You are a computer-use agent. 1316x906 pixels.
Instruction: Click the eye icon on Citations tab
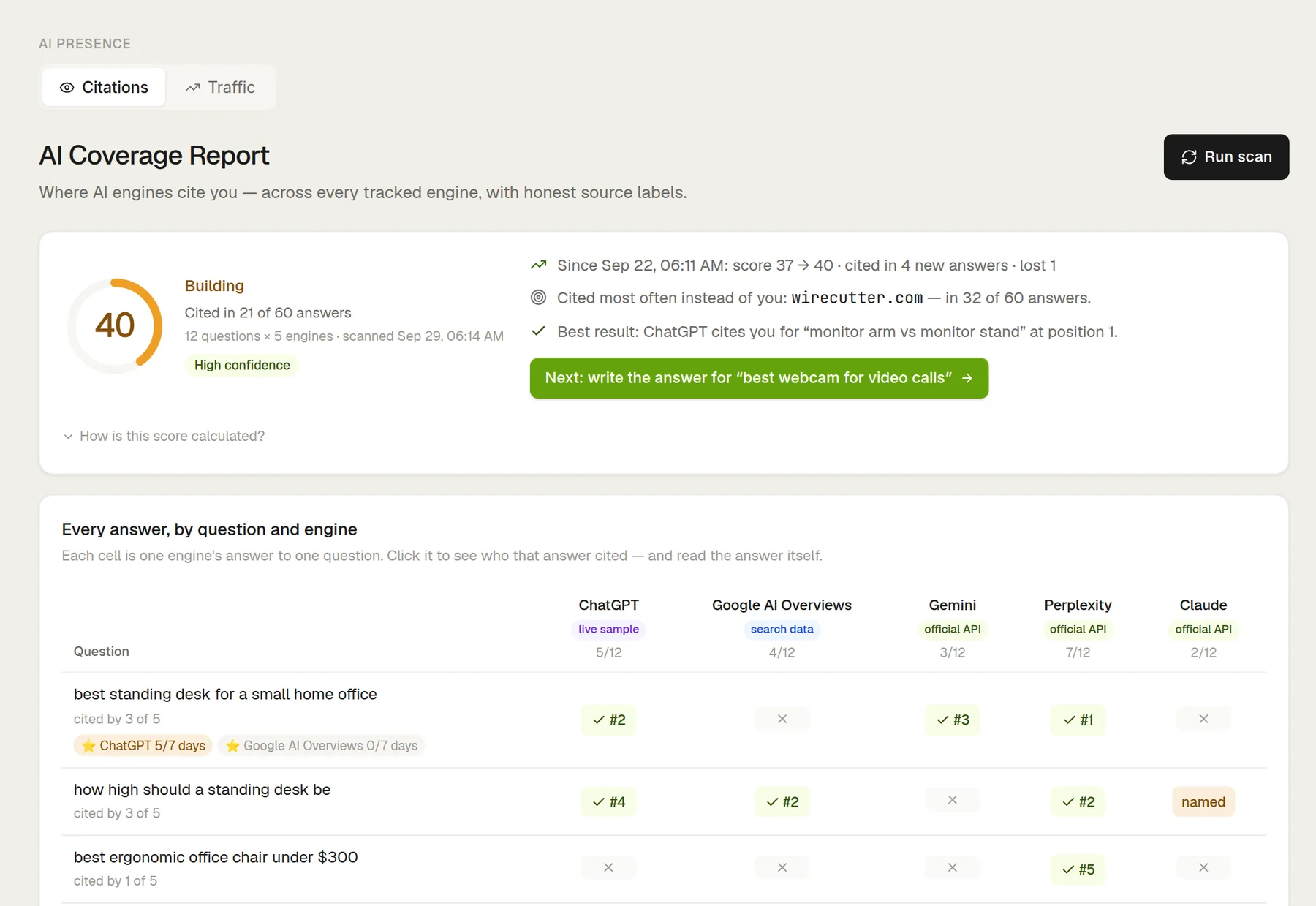[67, 88]
